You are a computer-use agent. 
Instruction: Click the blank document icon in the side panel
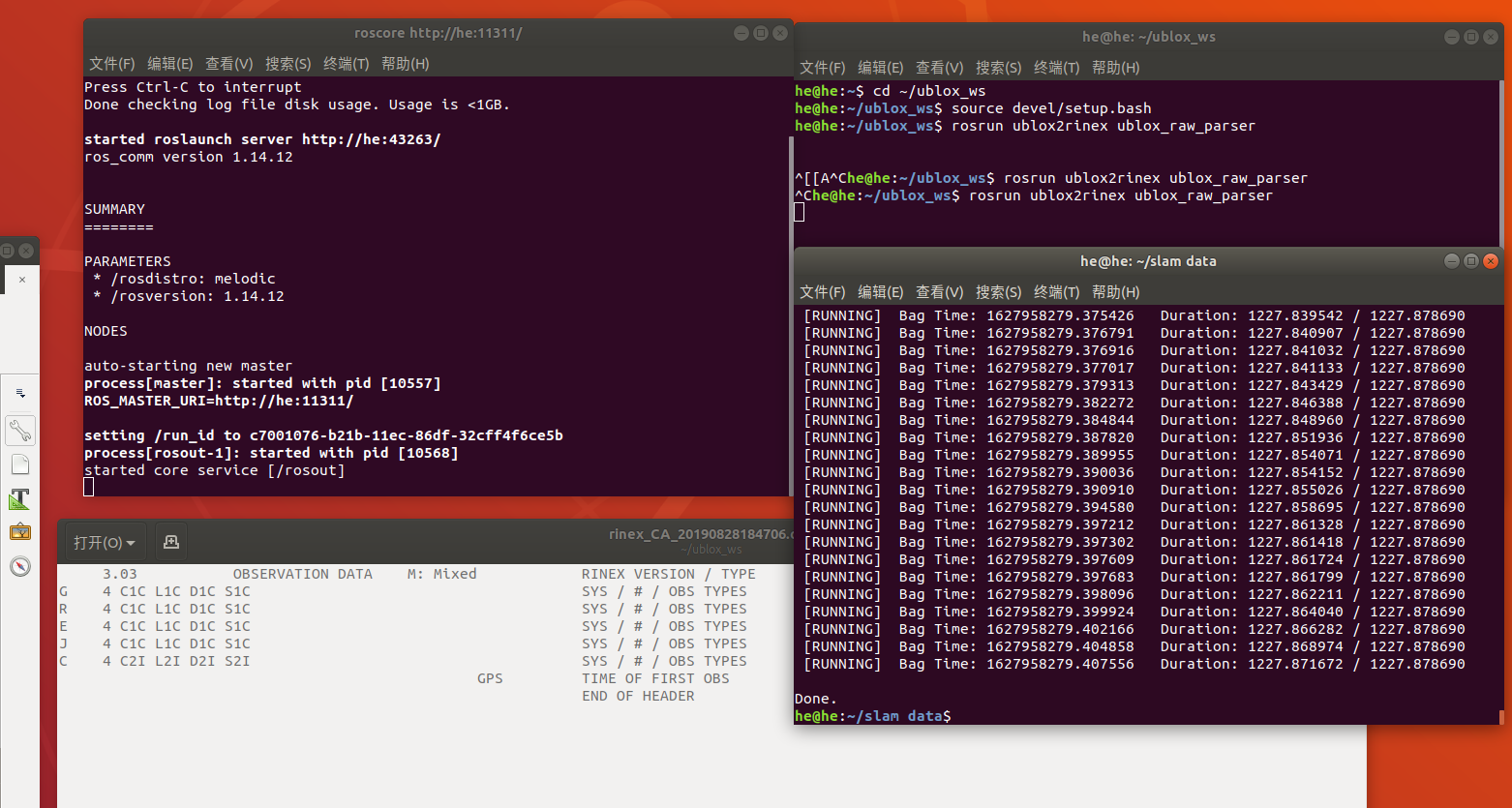tap(19, 464)
